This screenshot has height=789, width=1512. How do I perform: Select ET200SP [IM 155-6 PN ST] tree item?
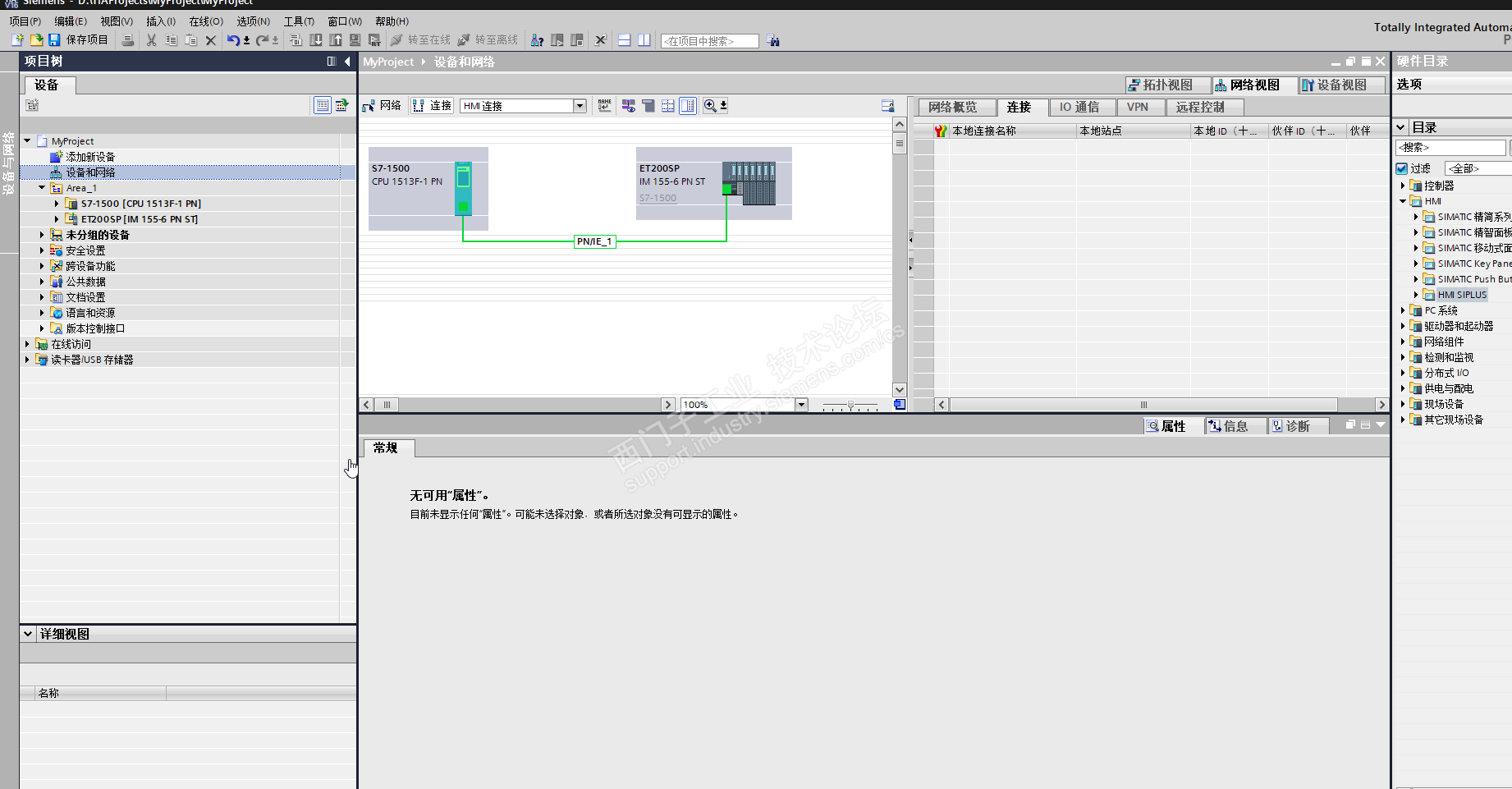pyautogui.click(x=140, y=219)
